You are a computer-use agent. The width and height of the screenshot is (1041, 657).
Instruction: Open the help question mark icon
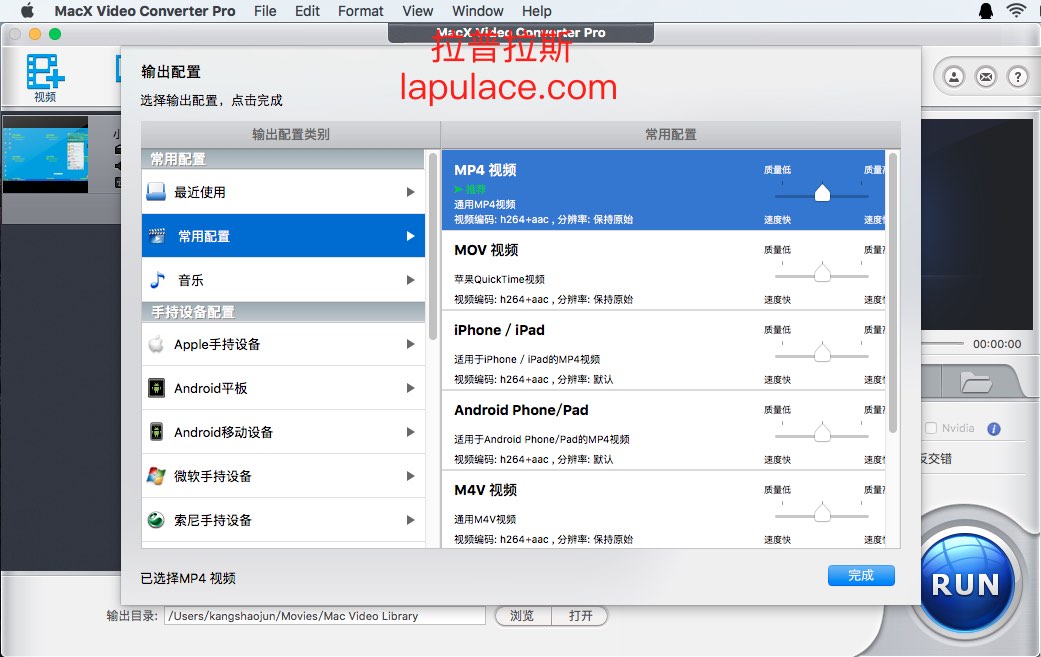coord(1018,77)
